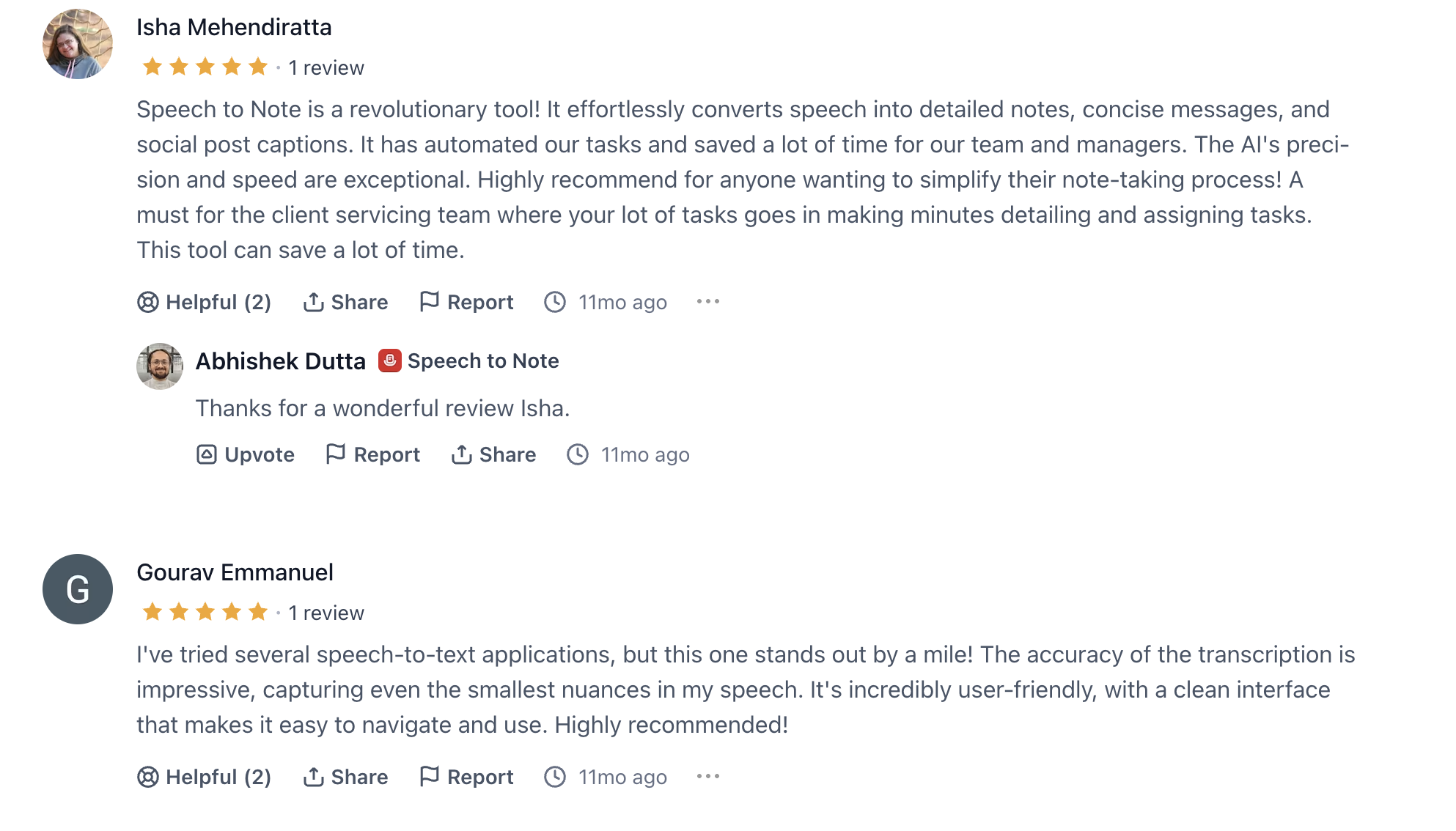This screenshot has height=831, width=1456.
Task: Click the 11mo ago timestamp on Abhishek's reply
Action: [628, 454]
